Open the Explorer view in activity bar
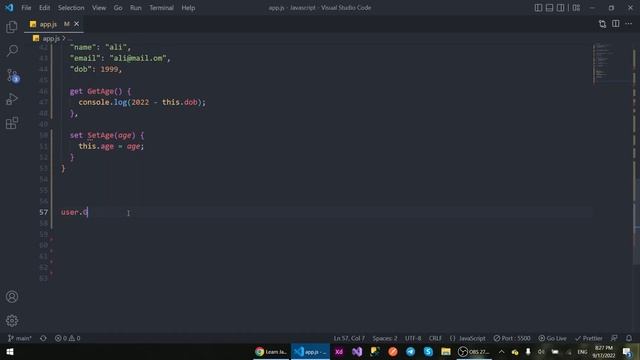The image size is (640, 360). [12, 27]
